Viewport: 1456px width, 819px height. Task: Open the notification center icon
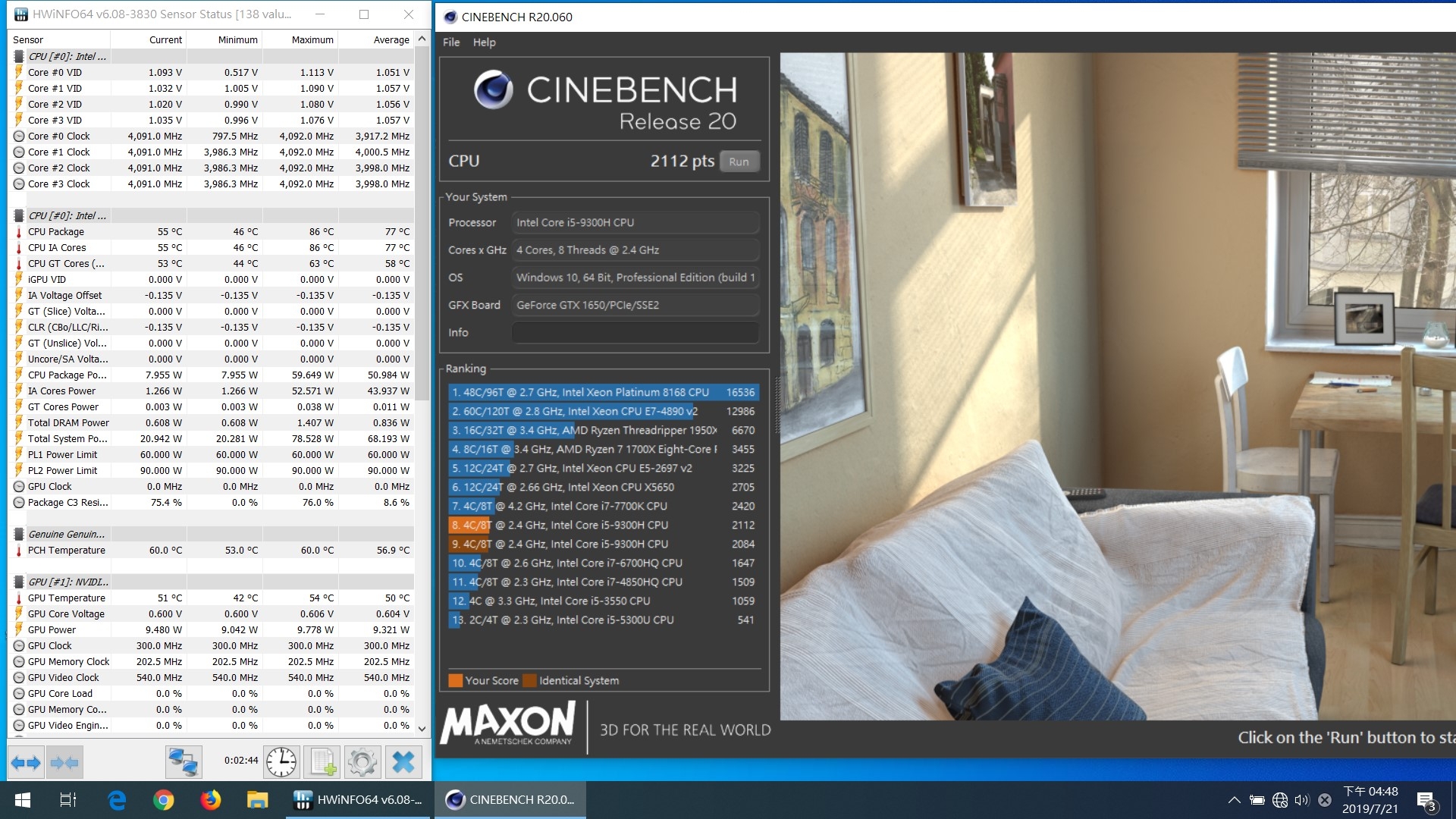1426,801
